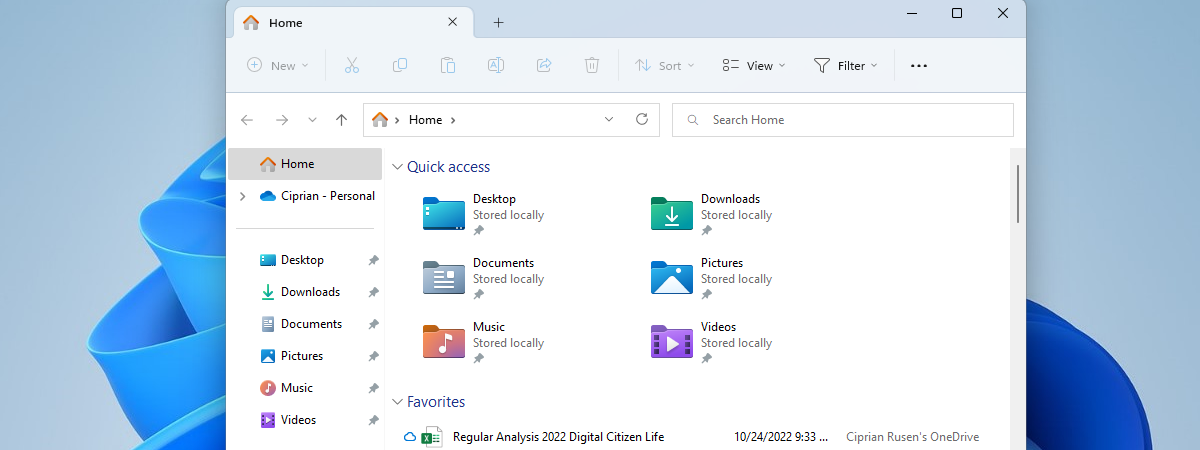Expand the Ciprian - Personal OneDrive tree
The width and height of the screenshot is (1200, 450).
[243, 197]
